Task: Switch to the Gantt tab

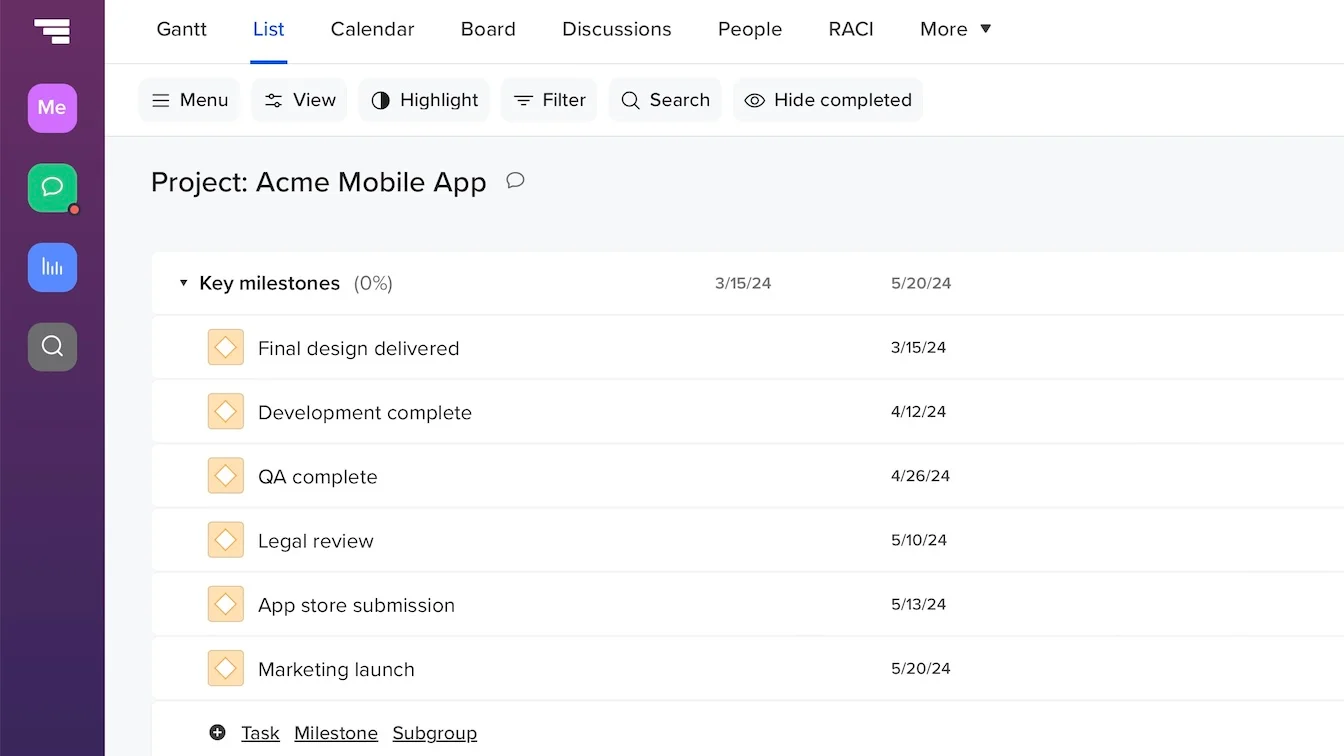Action: pos(182,29)
